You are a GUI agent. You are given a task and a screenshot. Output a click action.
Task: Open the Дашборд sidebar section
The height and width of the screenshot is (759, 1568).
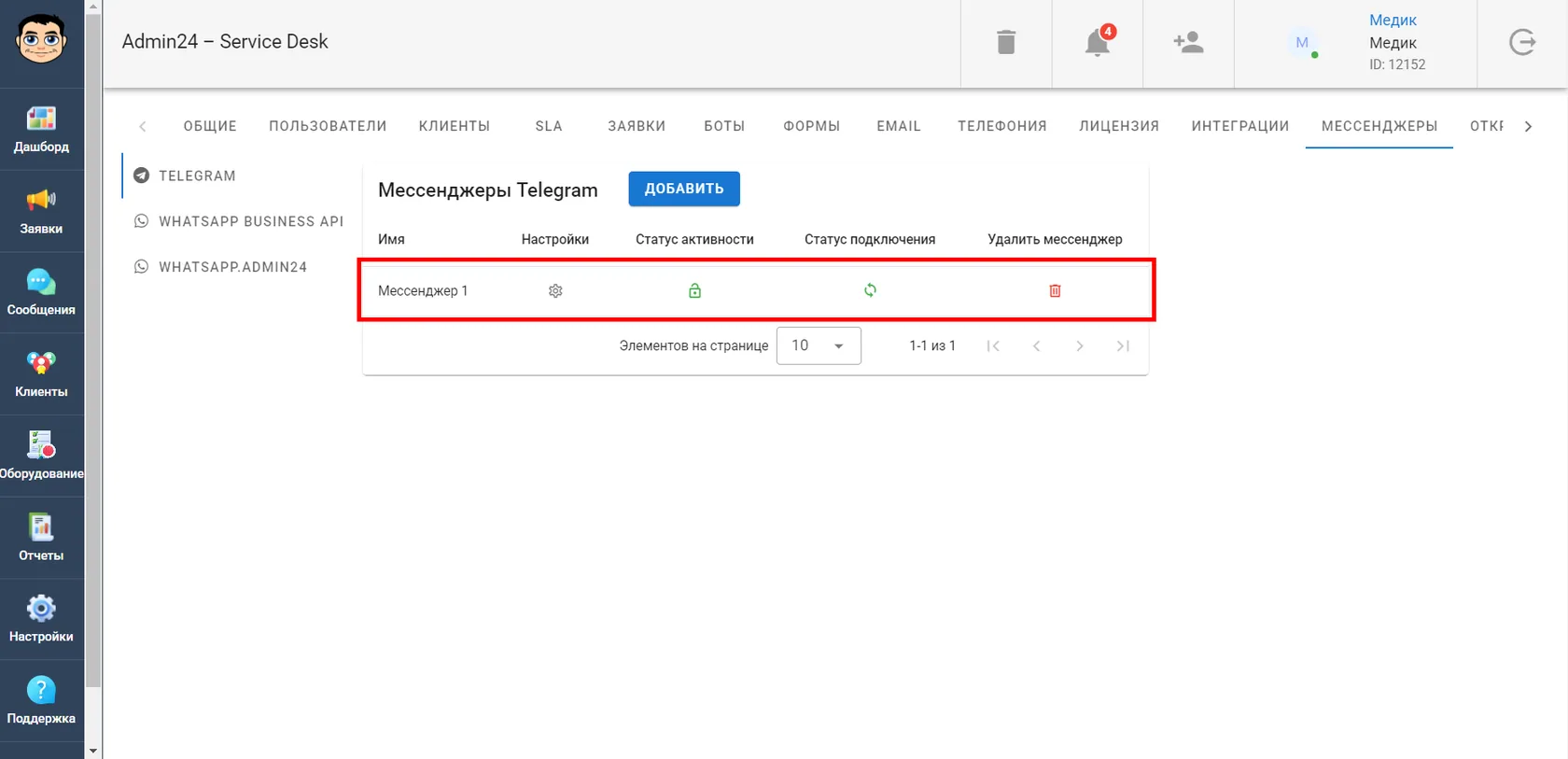click(41, 130)
